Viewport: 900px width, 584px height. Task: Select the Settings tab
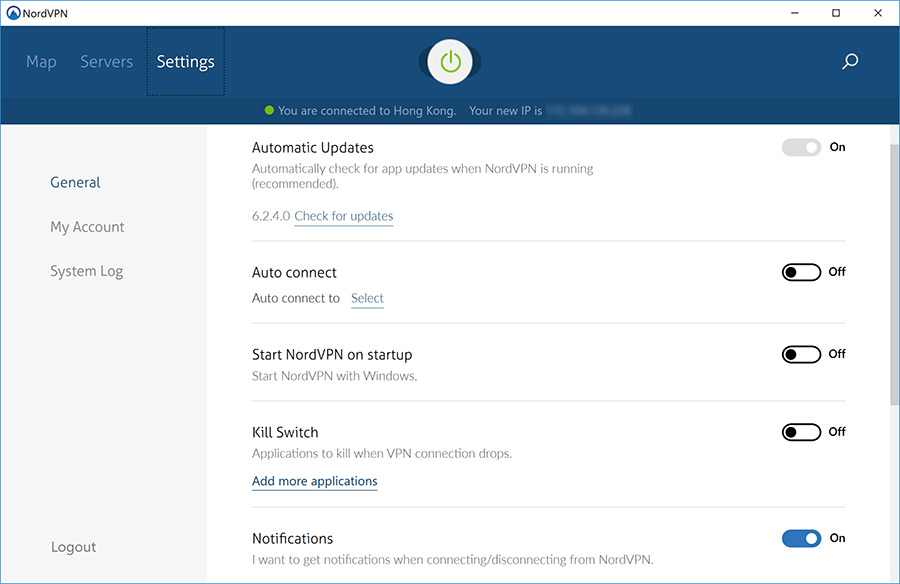(185, 61)
